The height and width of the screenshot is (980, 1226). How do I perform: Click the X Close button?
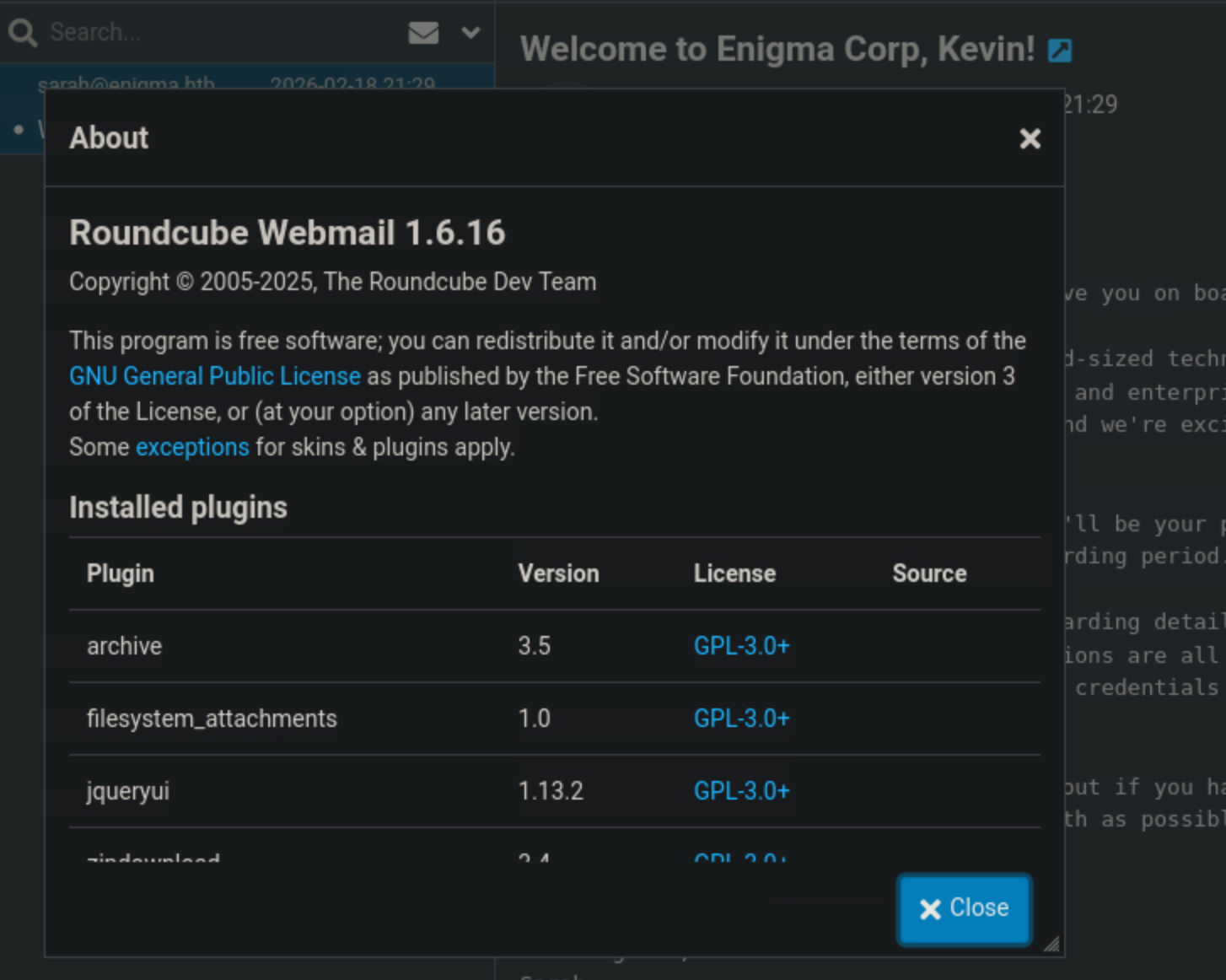click(x=964, y=908)
